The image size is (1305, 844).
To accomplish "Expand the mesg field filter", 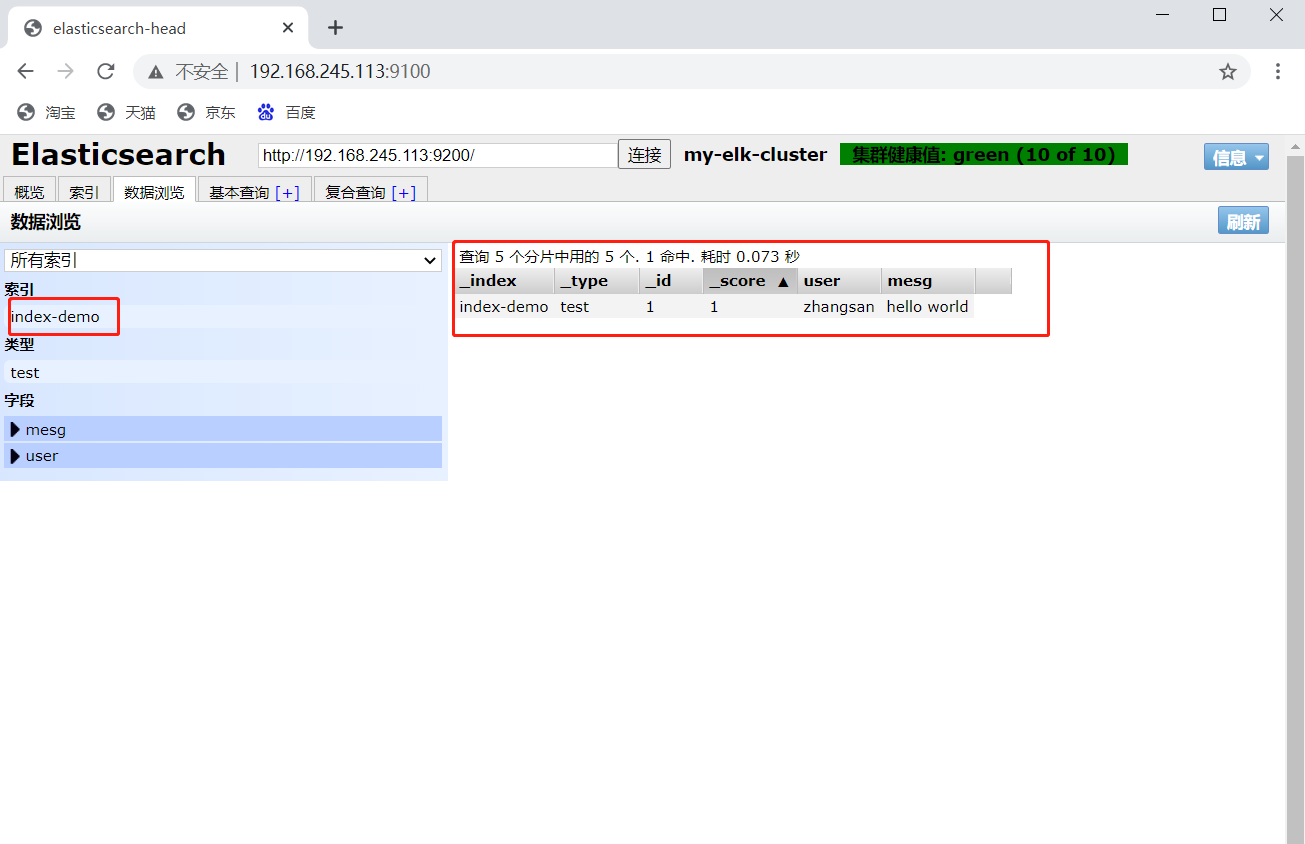I will pyautogui.click(x=223, y=429).
